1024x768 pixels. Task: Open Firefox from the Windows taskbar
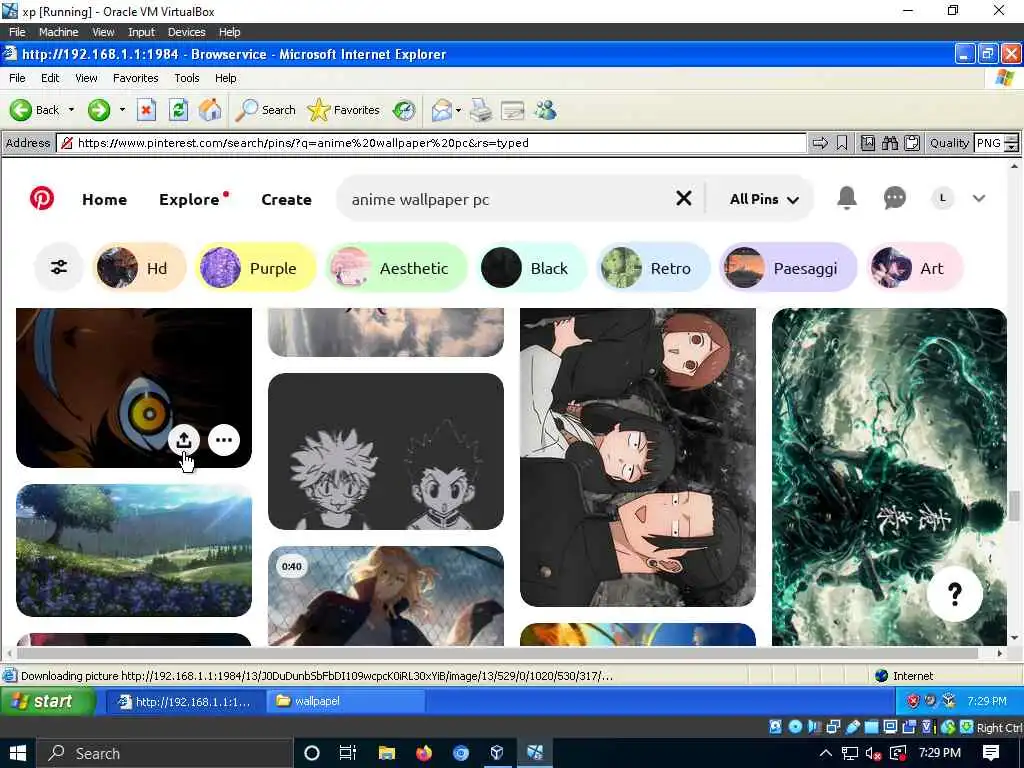click(x=423, y=753)
